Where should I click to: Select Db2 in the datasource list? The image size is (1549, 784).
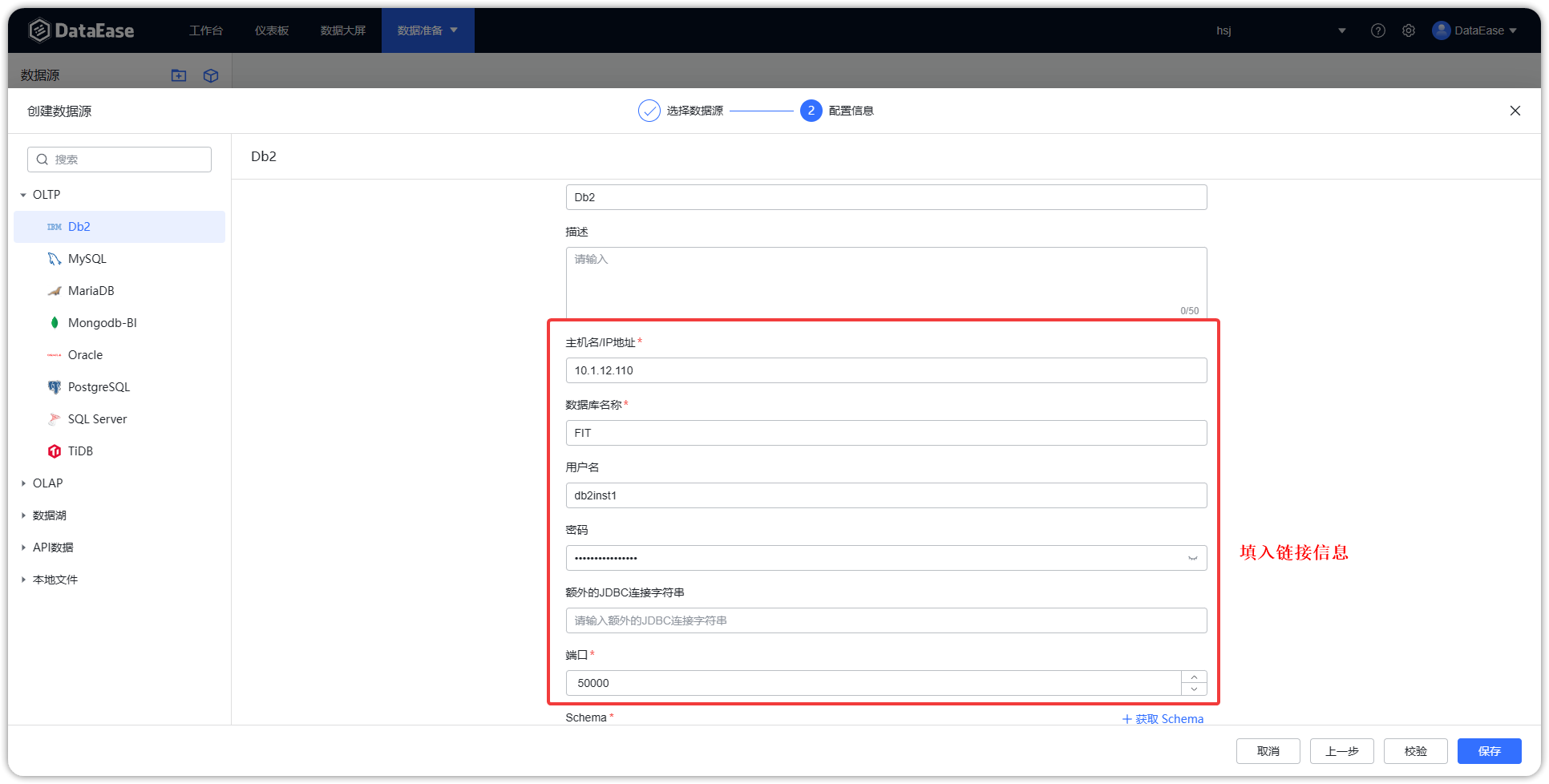click(119, 227)
